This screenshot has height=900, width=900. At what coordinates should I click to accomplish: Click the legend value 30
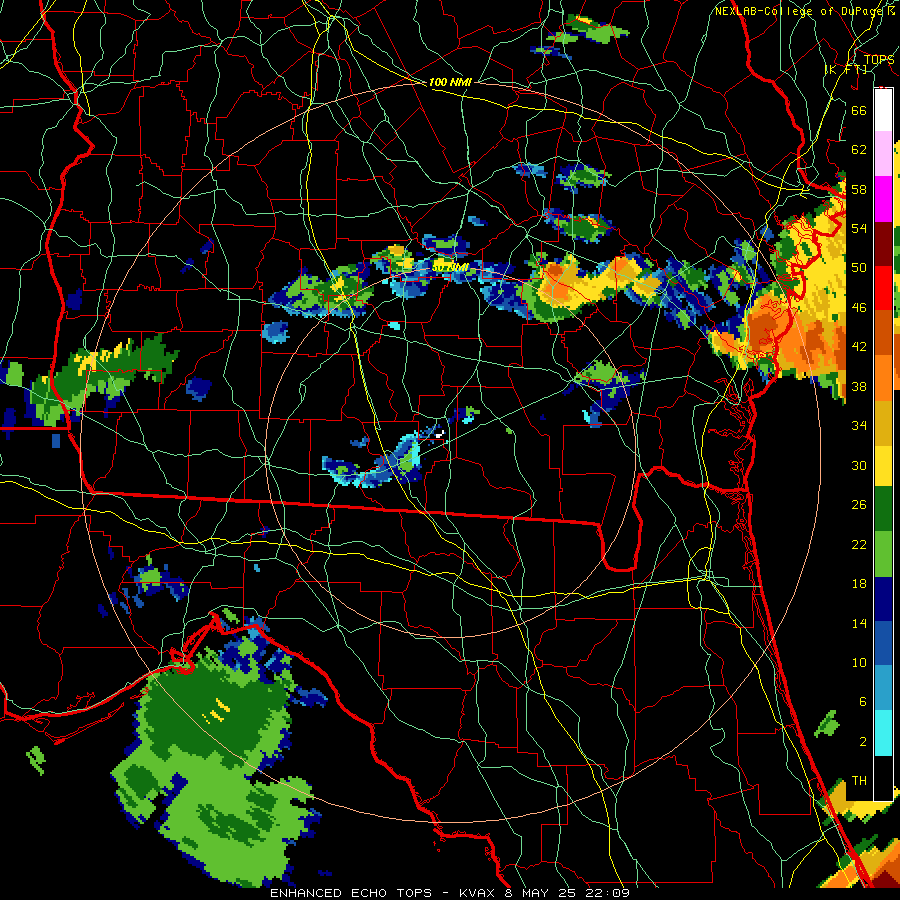tap(859, 465)
